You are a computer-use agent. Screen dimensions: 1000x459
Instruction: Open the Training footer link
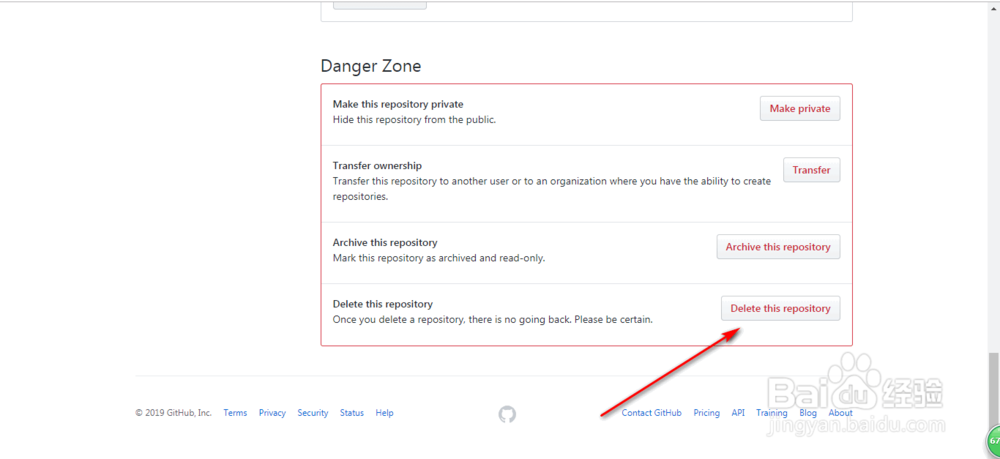[772, 413]
